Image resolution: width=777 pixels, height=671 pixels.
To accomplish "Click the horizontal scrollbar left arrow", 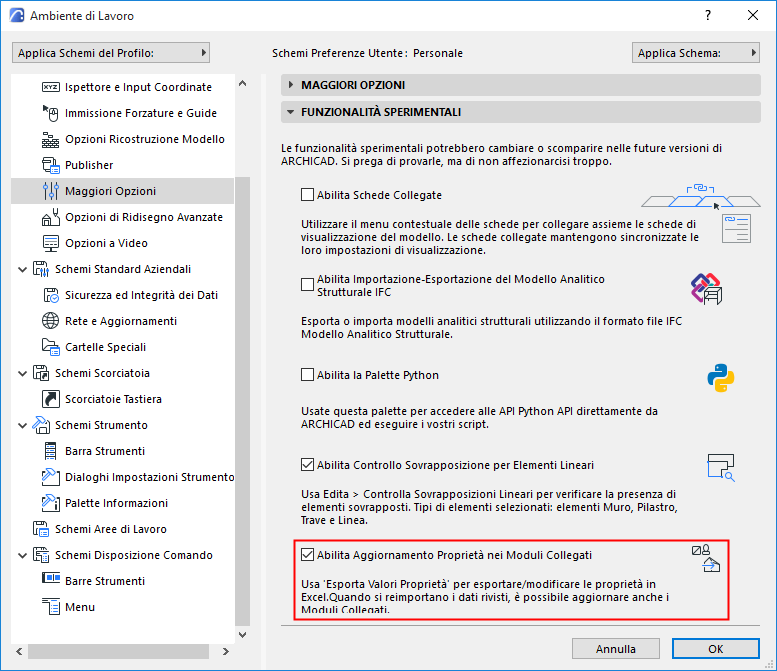I will pyautogui.click(x=19, y=651).
